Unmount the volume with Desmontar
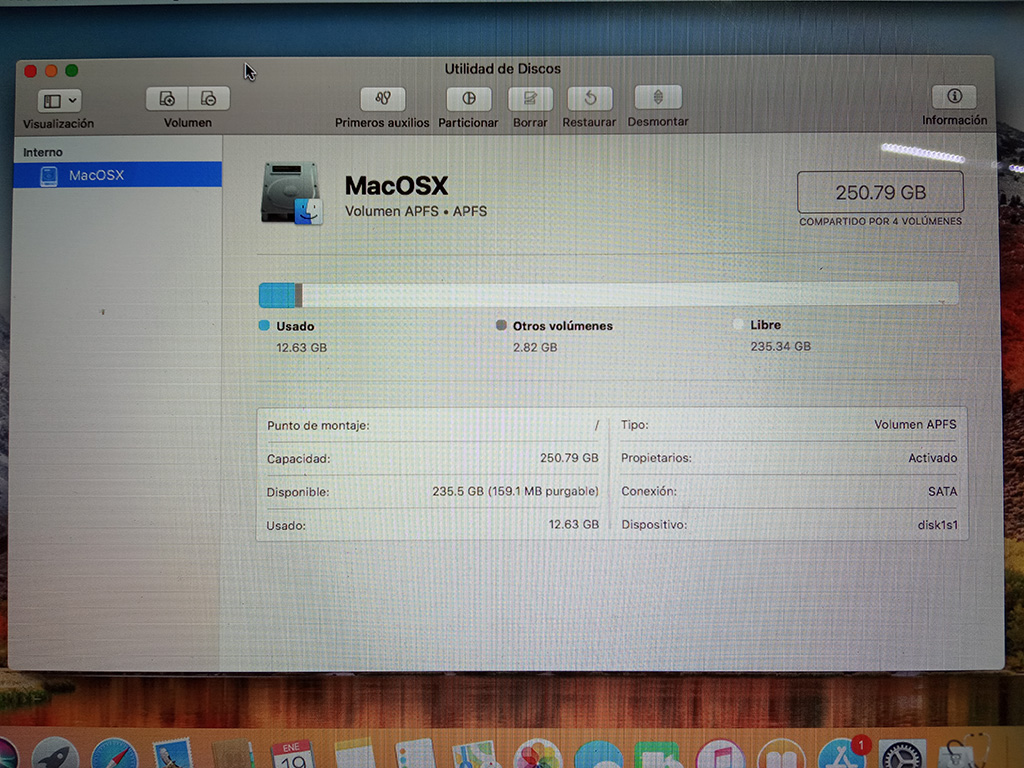The height and width of the screenshot is (768, 1024). click(658, 97)
